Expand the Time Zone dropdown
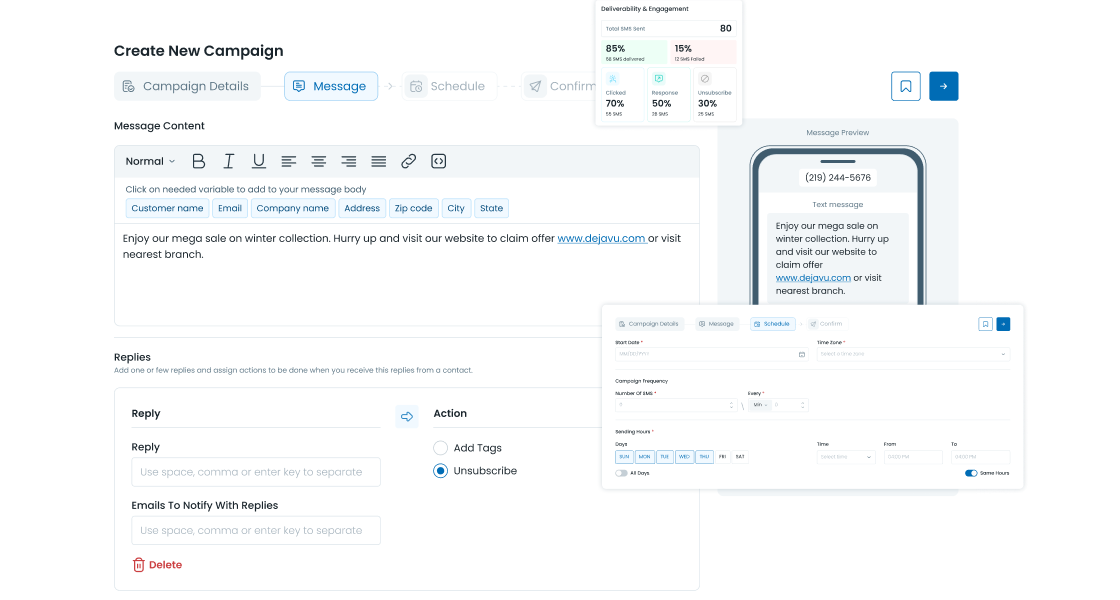Screen dimensions: 1120x600 point(912,354)
